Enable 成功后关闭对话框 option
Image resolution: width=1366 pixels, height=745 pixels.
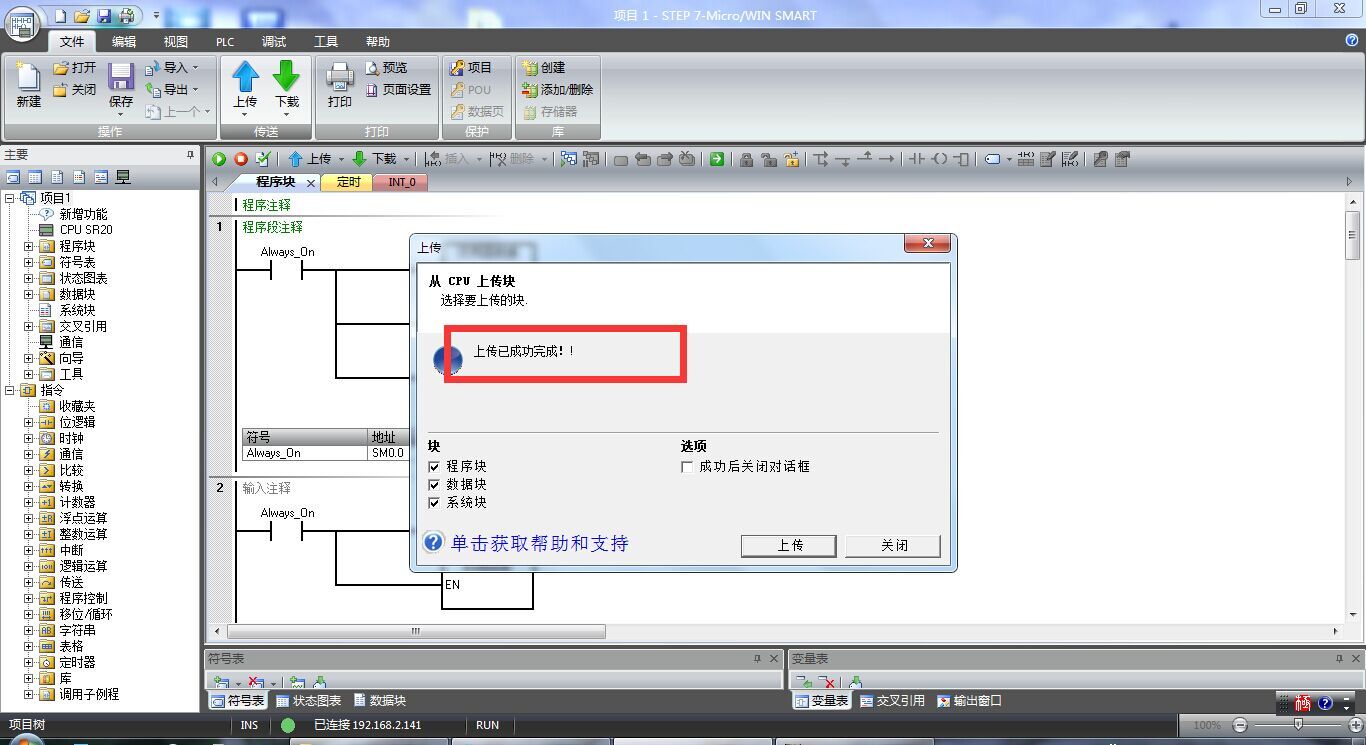click(x=687, y=466)
